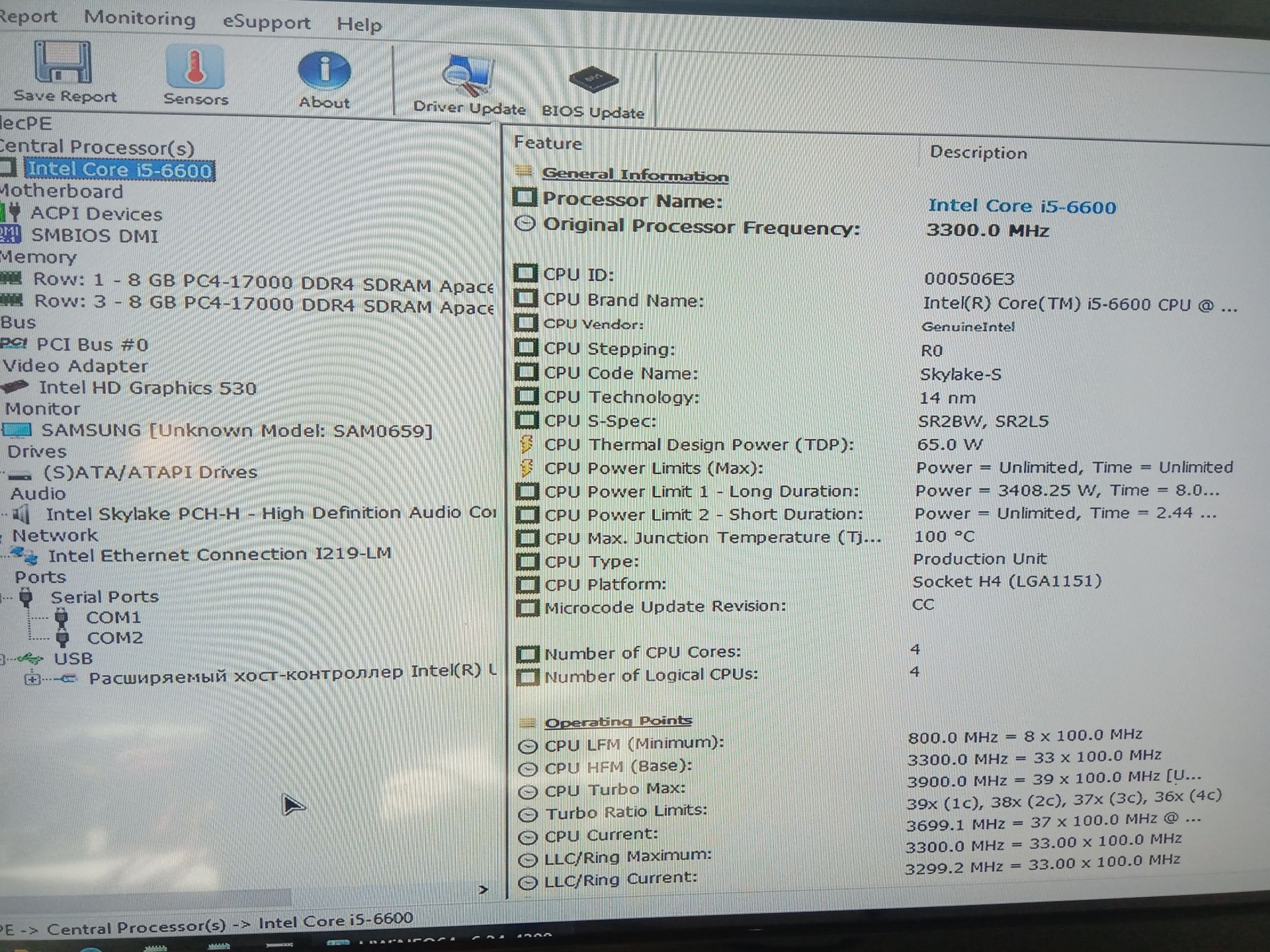Select the Intel Core i5-6600 processor item

(x=120, y=170)
